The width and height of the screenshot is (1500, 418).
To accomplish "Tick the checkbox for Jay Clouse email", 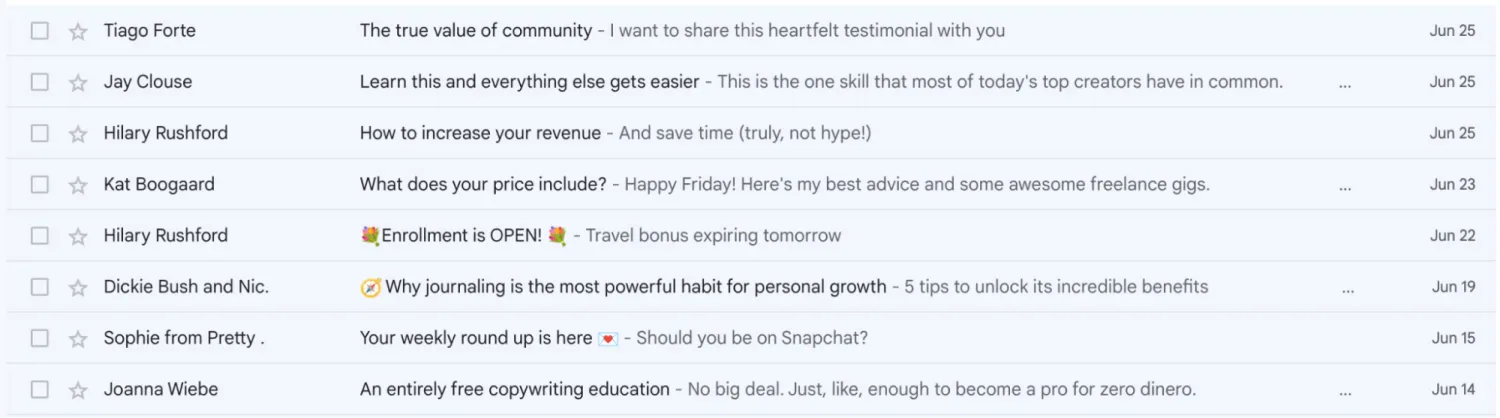I will (39, 82).
